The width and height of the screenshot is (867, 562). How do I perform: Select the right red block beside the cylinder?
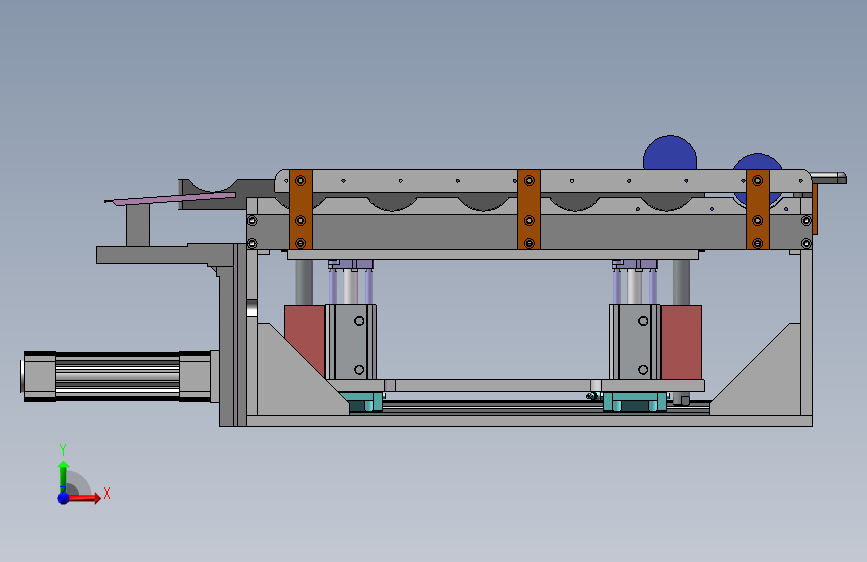(x=681, y=342)
